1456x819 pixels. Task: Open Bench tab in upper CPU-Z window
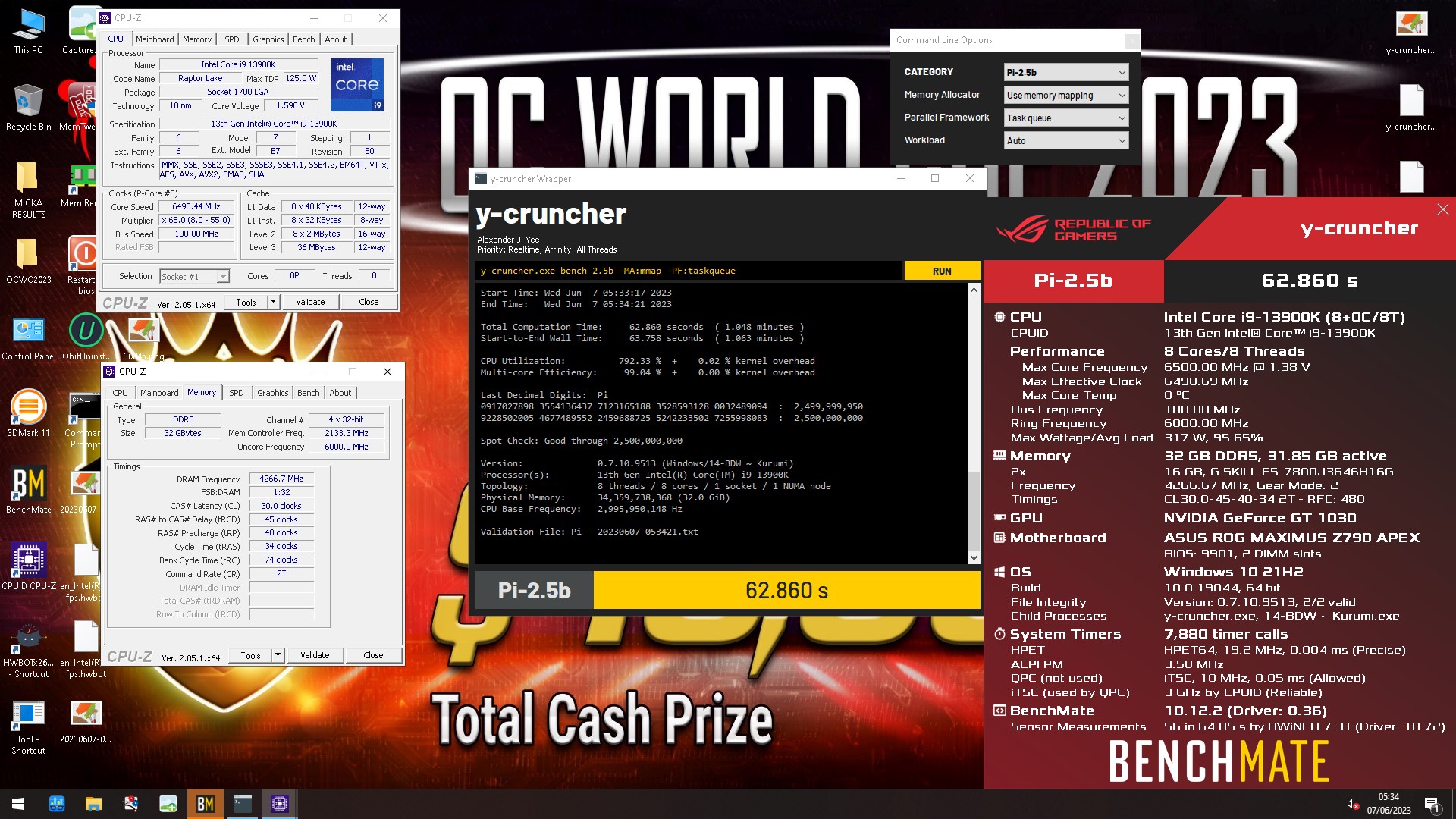pyautogui.click(x=304, y=39)
